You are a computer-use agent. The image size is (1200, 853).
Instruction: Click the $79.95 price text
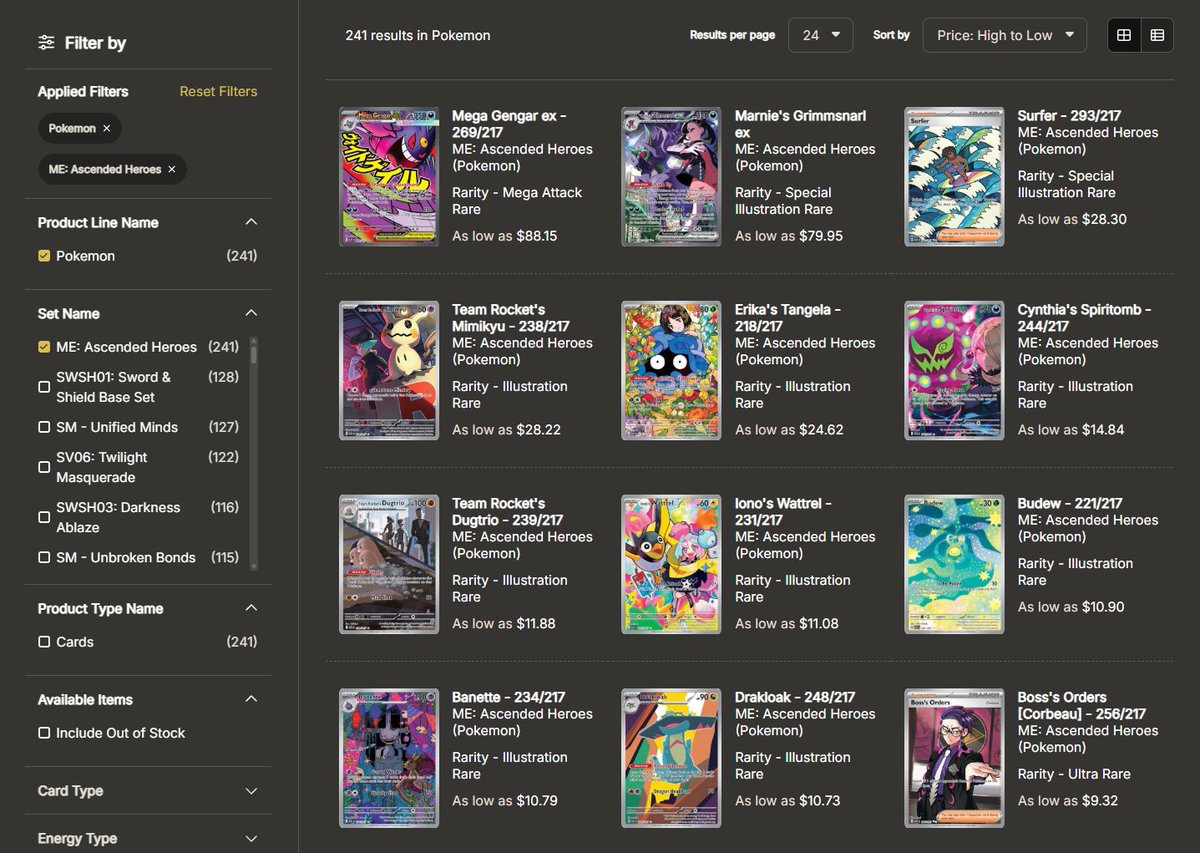point(821,236)
